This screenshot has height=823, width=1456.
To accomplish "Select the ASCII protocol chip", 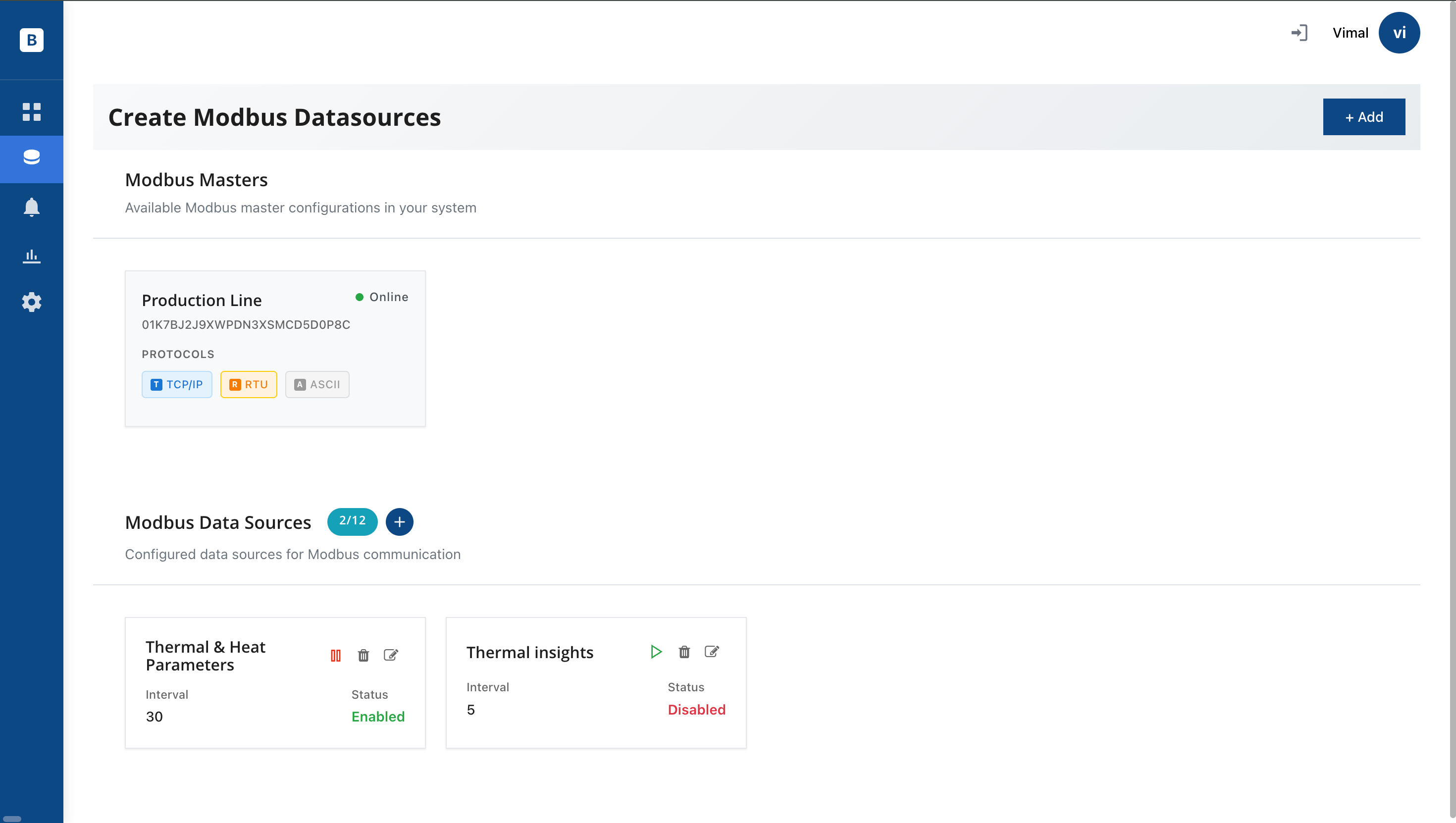I will point(317,384).
